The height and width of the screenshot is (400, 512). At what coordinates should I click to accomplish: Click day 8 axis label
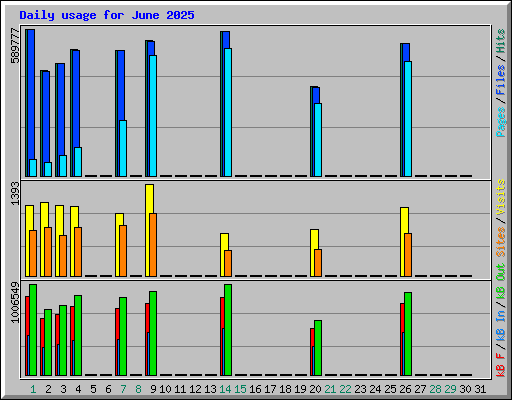(x=138, y=389)
